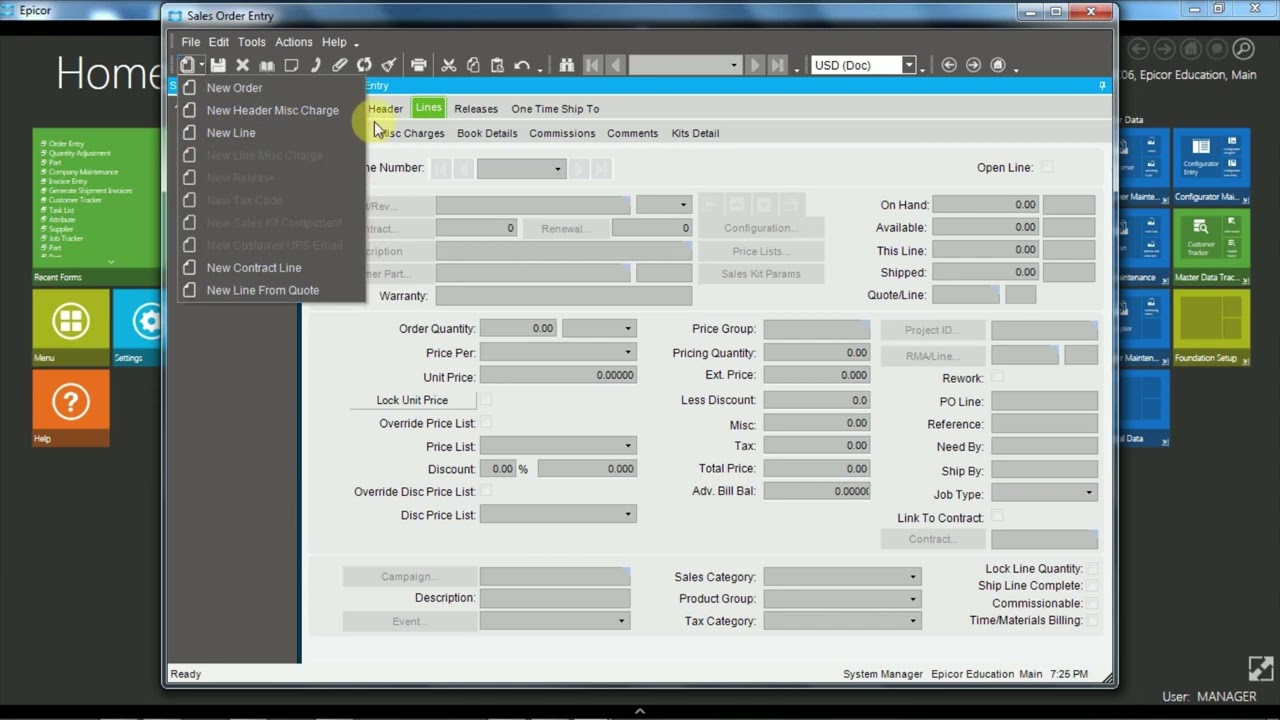The width and height of the screenshot is (1280, 720).
Task: Toggle Lock Line Quantity checkbox
Action: [1091, 568]
